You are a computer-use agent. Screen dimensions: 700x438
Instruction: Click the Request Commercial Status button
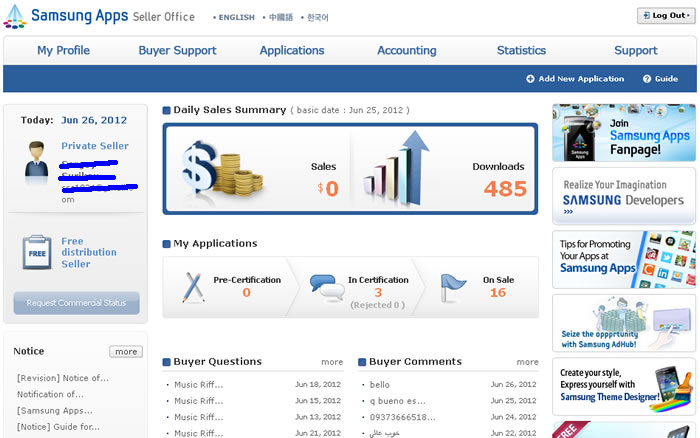coord(76,303)
